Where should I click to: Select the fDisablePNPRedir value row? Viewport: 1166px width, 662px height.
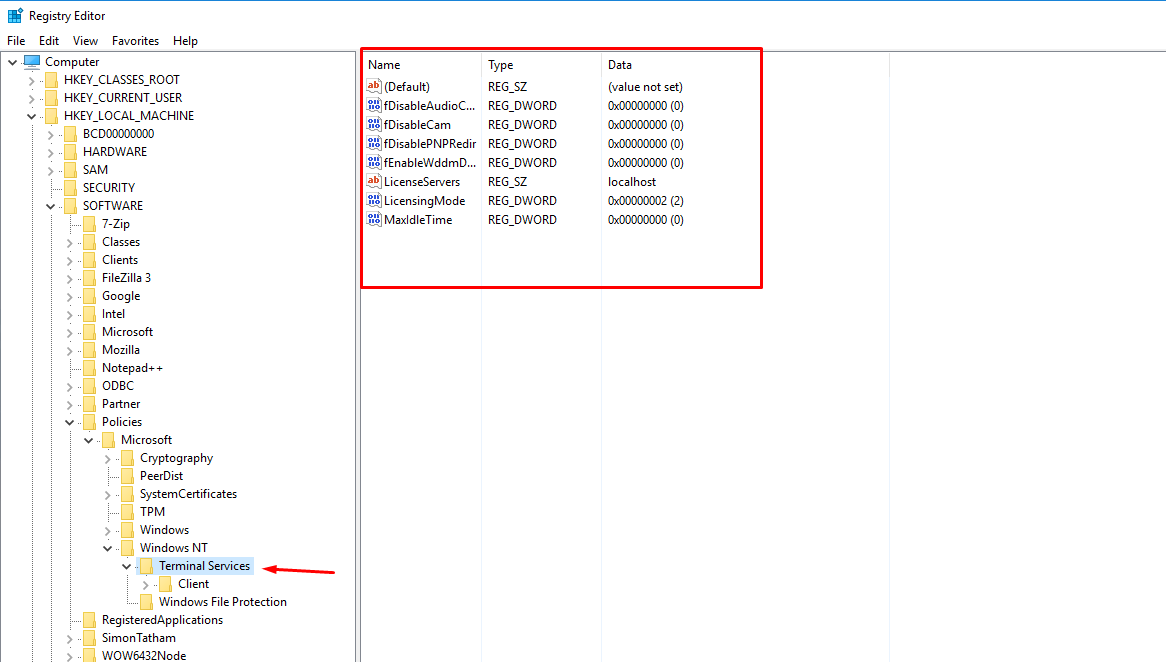click(x=430, y=144)
